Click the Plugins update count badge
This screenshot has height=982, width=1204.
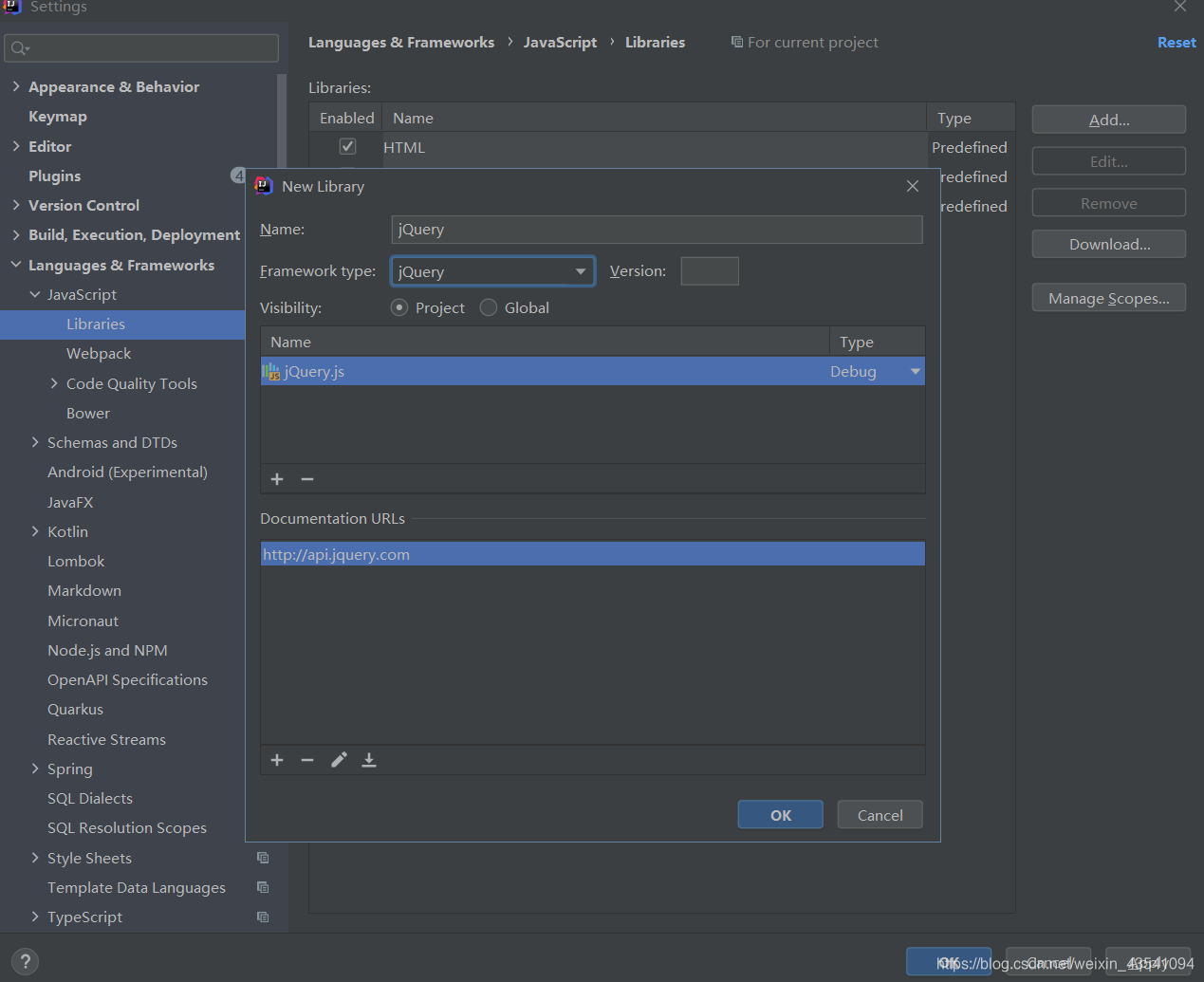tap(238, 176)
